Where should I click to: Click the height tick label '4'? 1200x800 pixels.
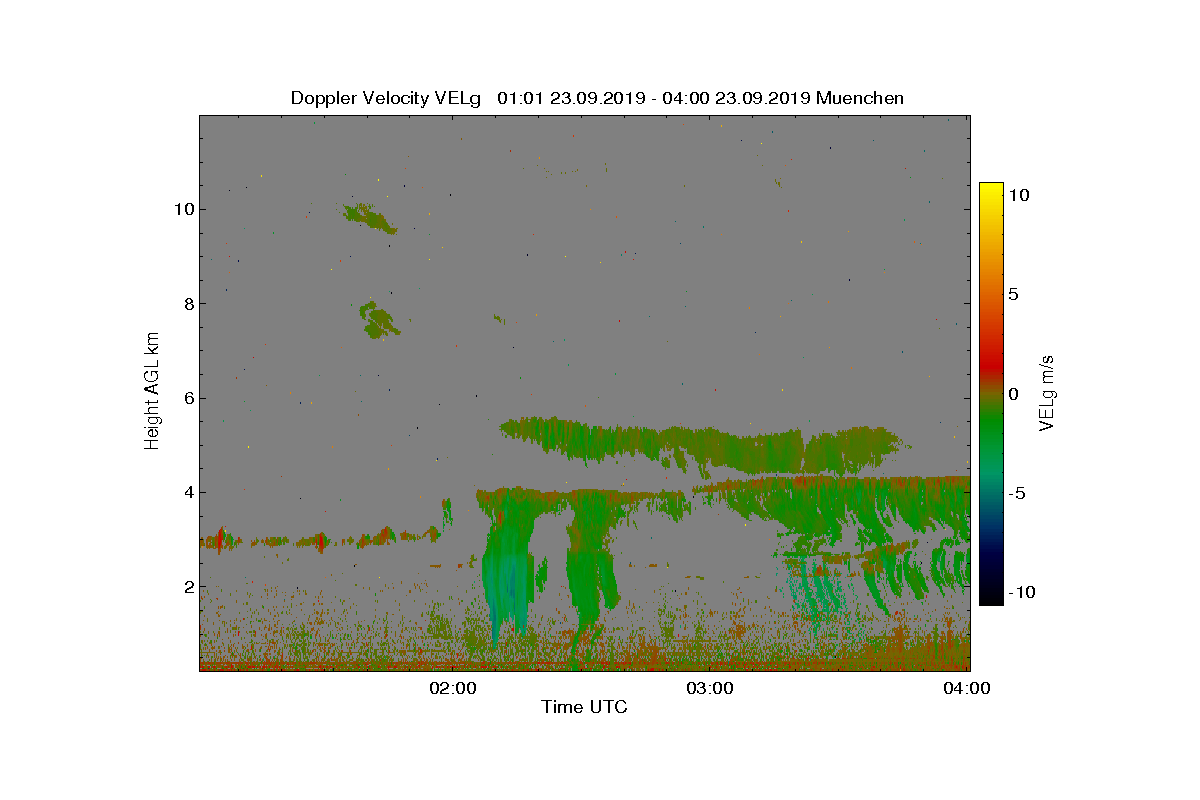[188, 492]
